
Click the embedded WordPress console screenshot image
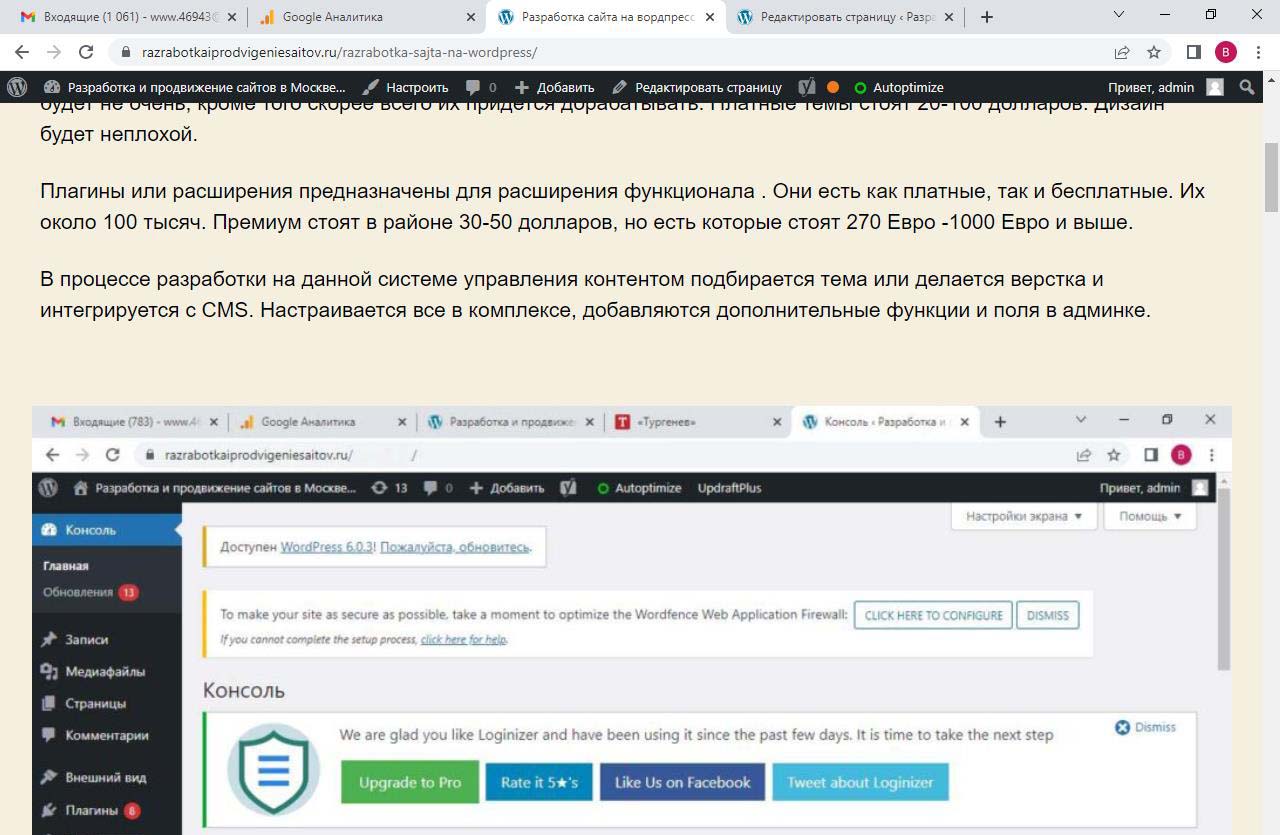[630, 620]
